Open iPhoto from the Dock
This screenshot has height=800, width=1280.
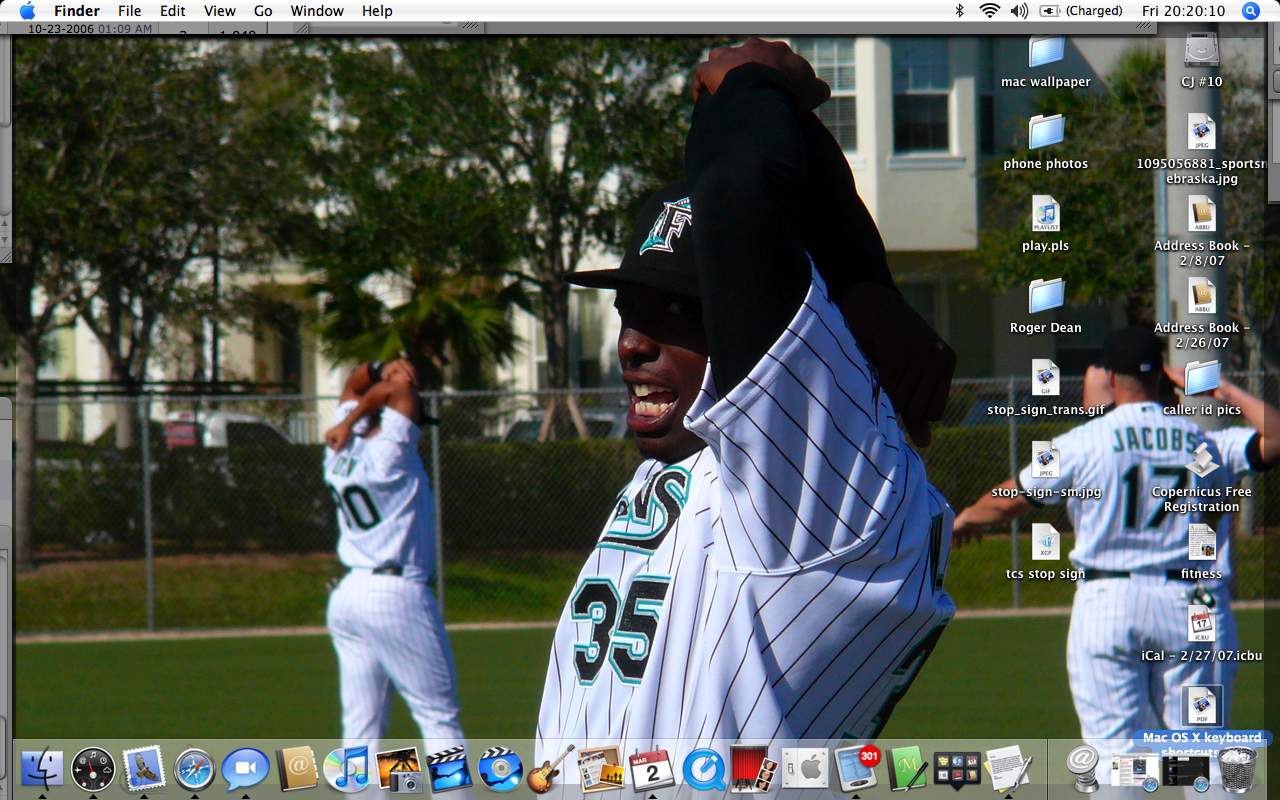[398, 769]
